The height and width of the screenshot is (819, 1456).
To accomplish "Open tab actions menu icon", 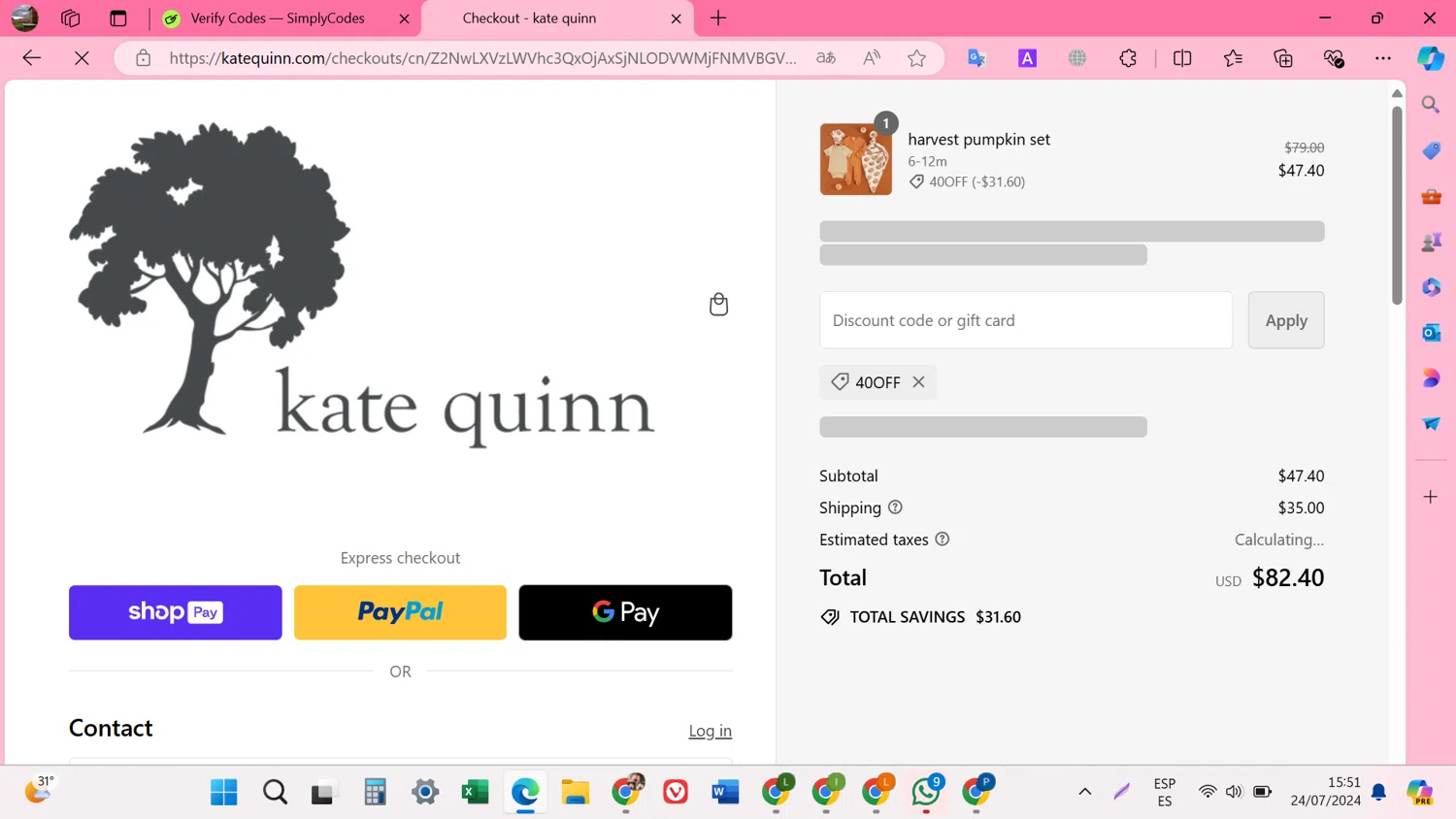I will [x=118, y=18].
